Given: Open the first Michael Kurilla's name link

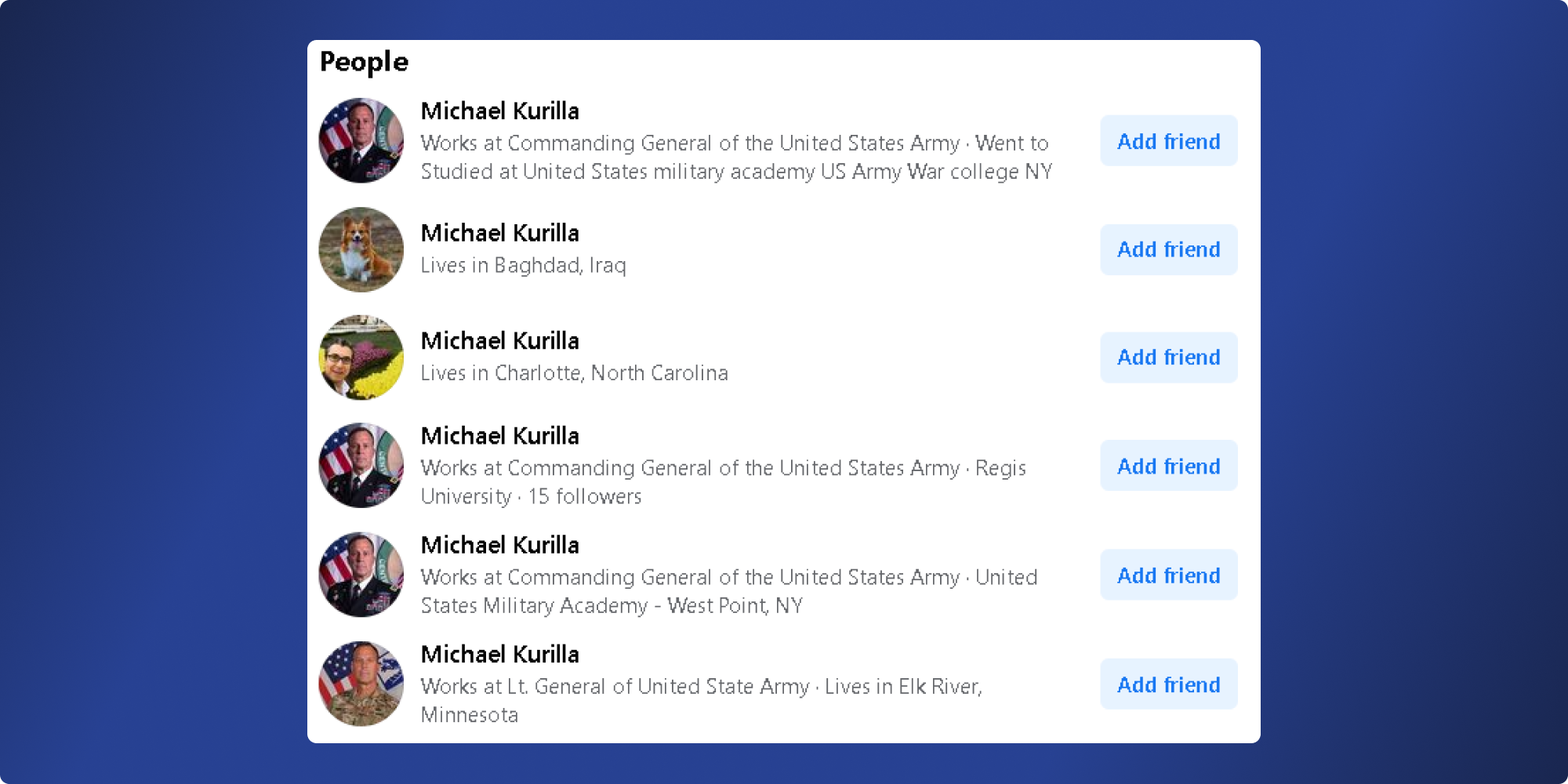Looking at the screenshot, I should [500, 111].
